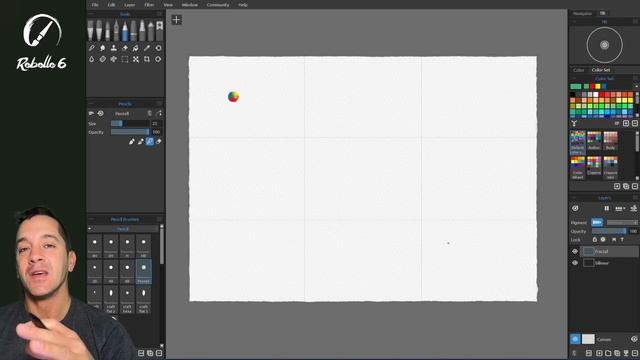Adjust the layer Opacity slider
The height and width of the screenshot is (360, 640).
pos(609,231)
